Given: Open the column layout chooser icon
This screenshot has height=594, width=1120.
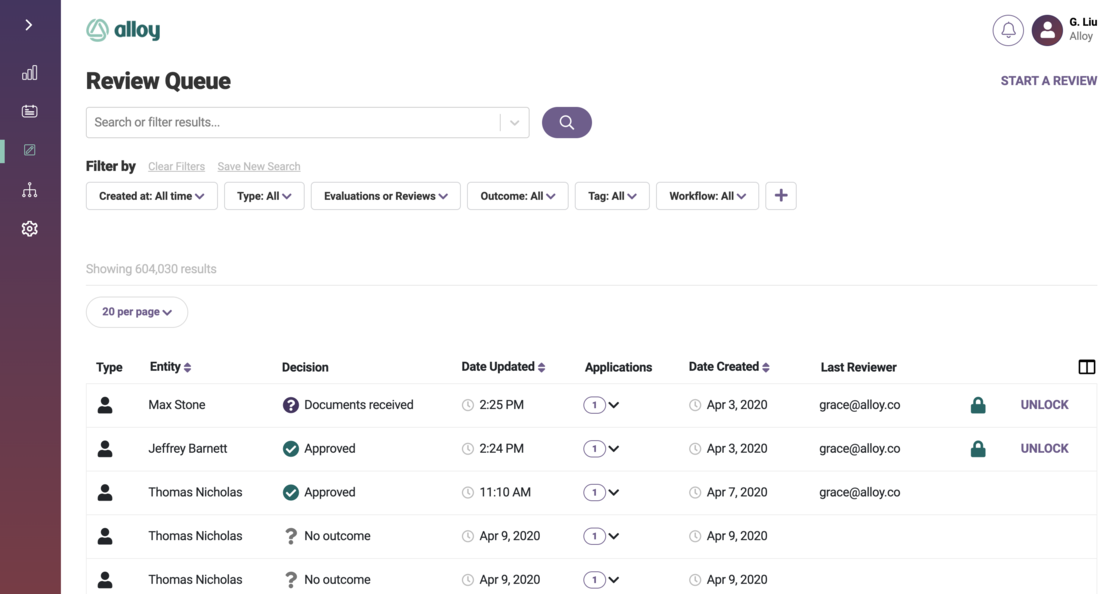Looking at the screenshot, I should point(1087,367).
